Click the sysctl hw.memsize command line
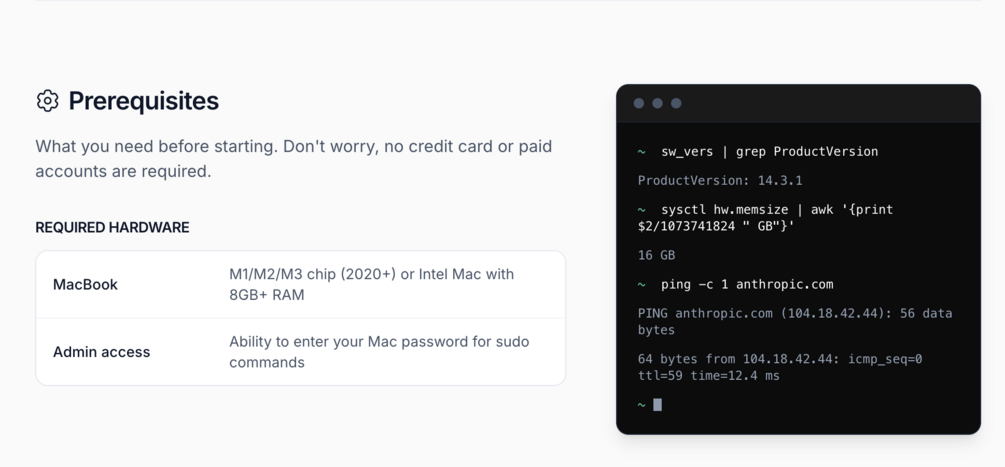1005x467 pixels. tap(765, 218)
